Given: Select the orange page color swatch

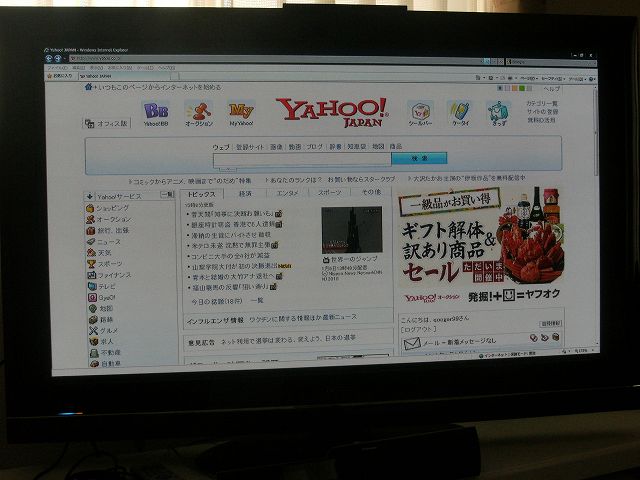Looking at the screenshot, I should click(514, 88).
